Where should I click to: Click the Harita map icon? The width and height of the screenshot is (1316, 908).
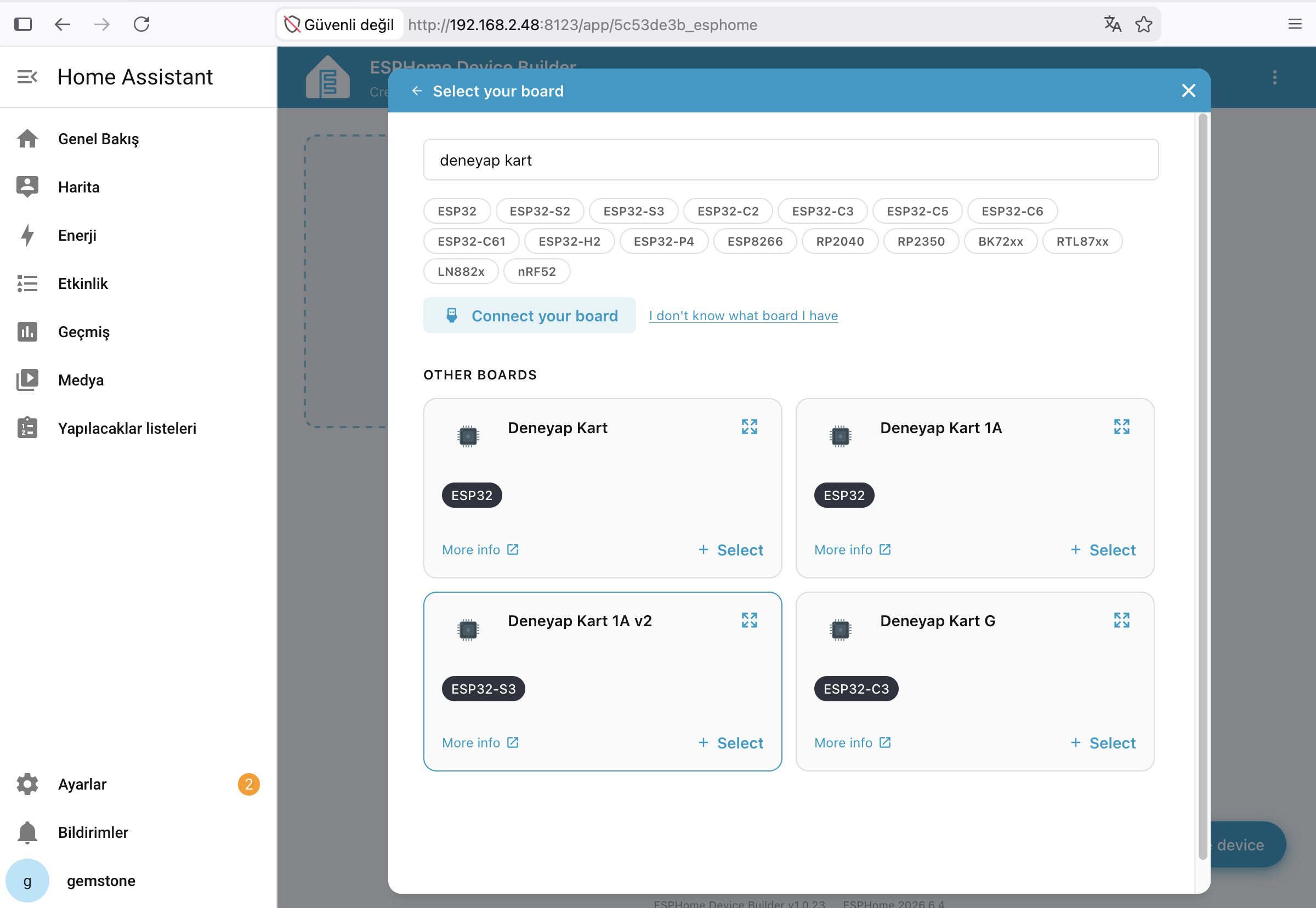pyautogui.click(x=27, y=186)
